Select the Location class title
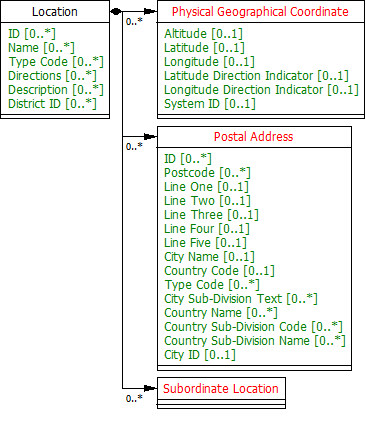Image resolution: width=366 pixels, height=423 pixels. click(x=55, y=12)
